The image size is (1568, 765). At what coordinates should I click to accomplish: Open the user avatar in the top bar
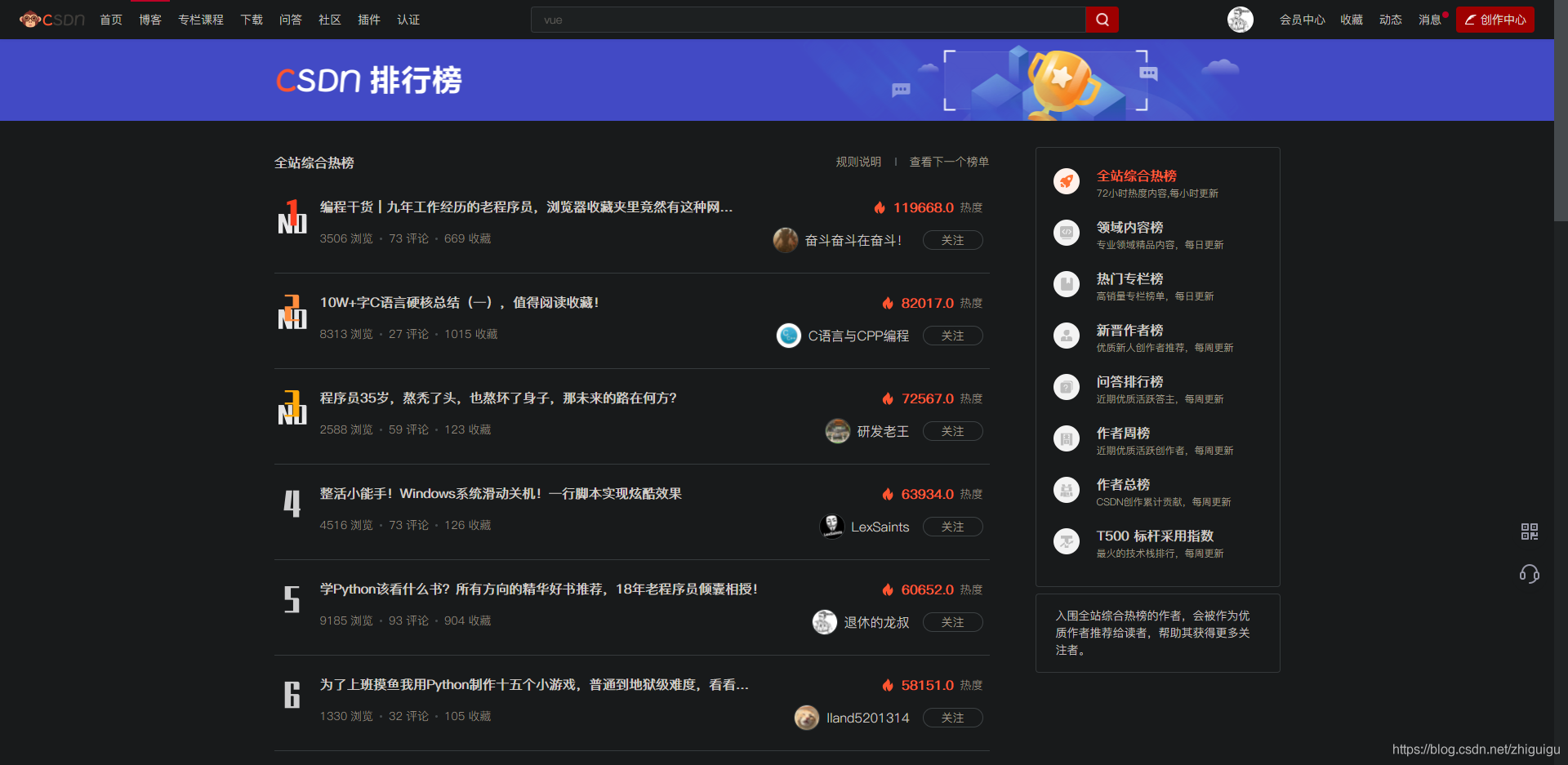[x=1240, y=20]
